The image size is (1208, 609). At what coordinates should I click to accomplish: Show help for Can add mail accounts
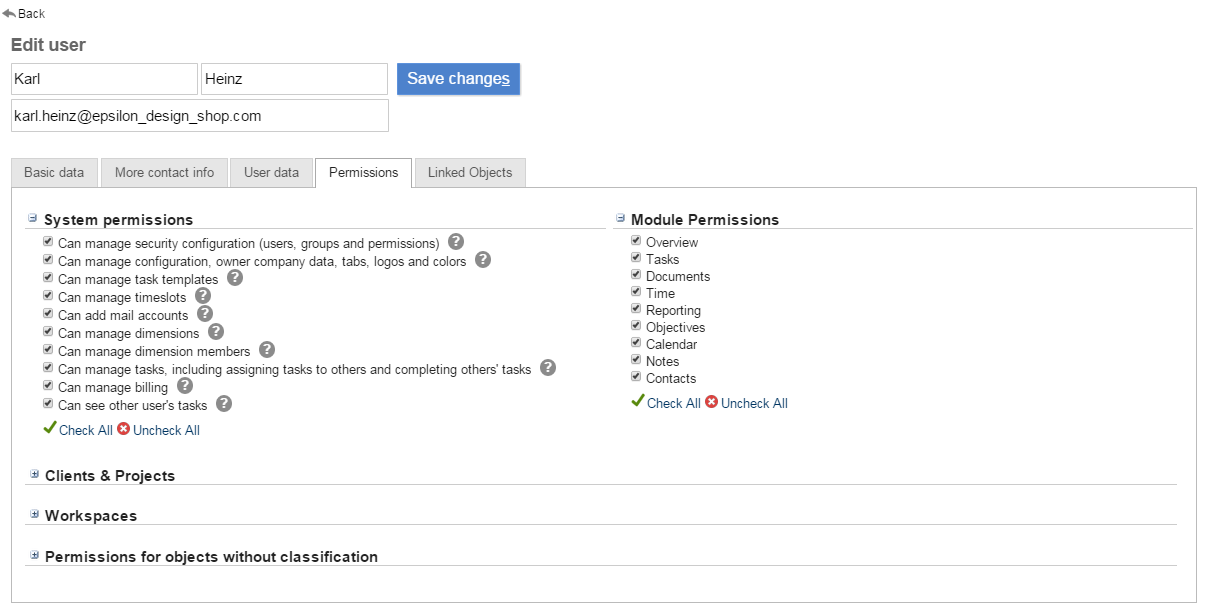[205, 314]
